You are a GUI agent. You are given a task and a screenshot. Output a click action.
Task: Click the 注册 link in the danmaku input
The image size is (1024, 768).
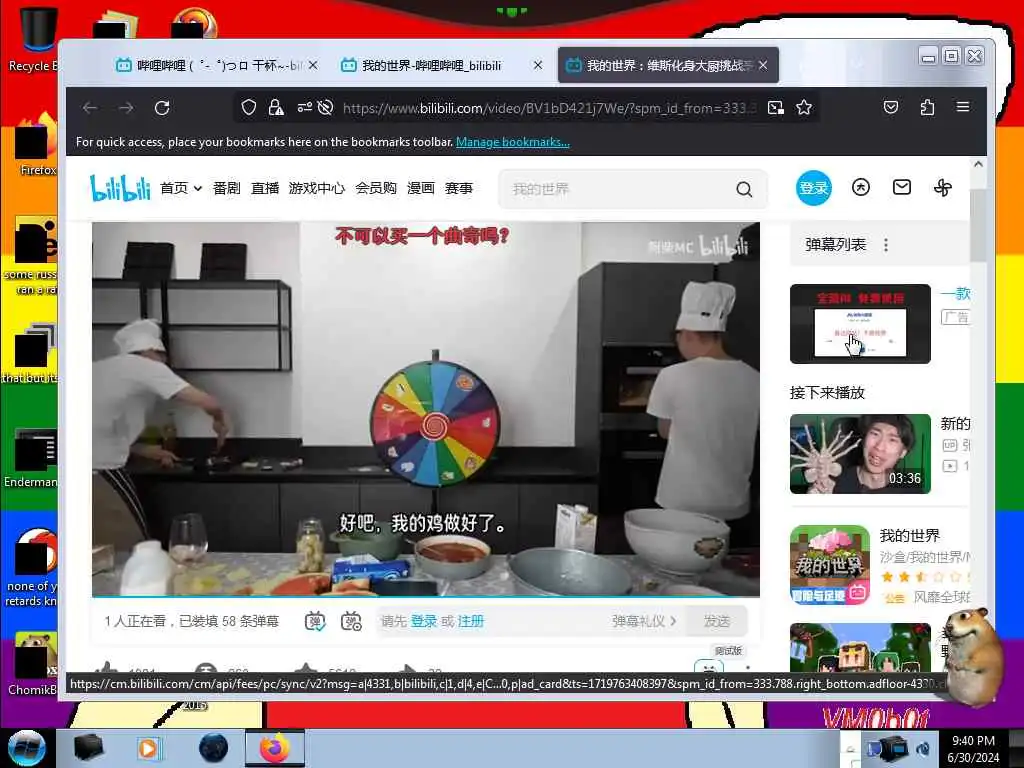pyautogui.click(x=471, y=621)
